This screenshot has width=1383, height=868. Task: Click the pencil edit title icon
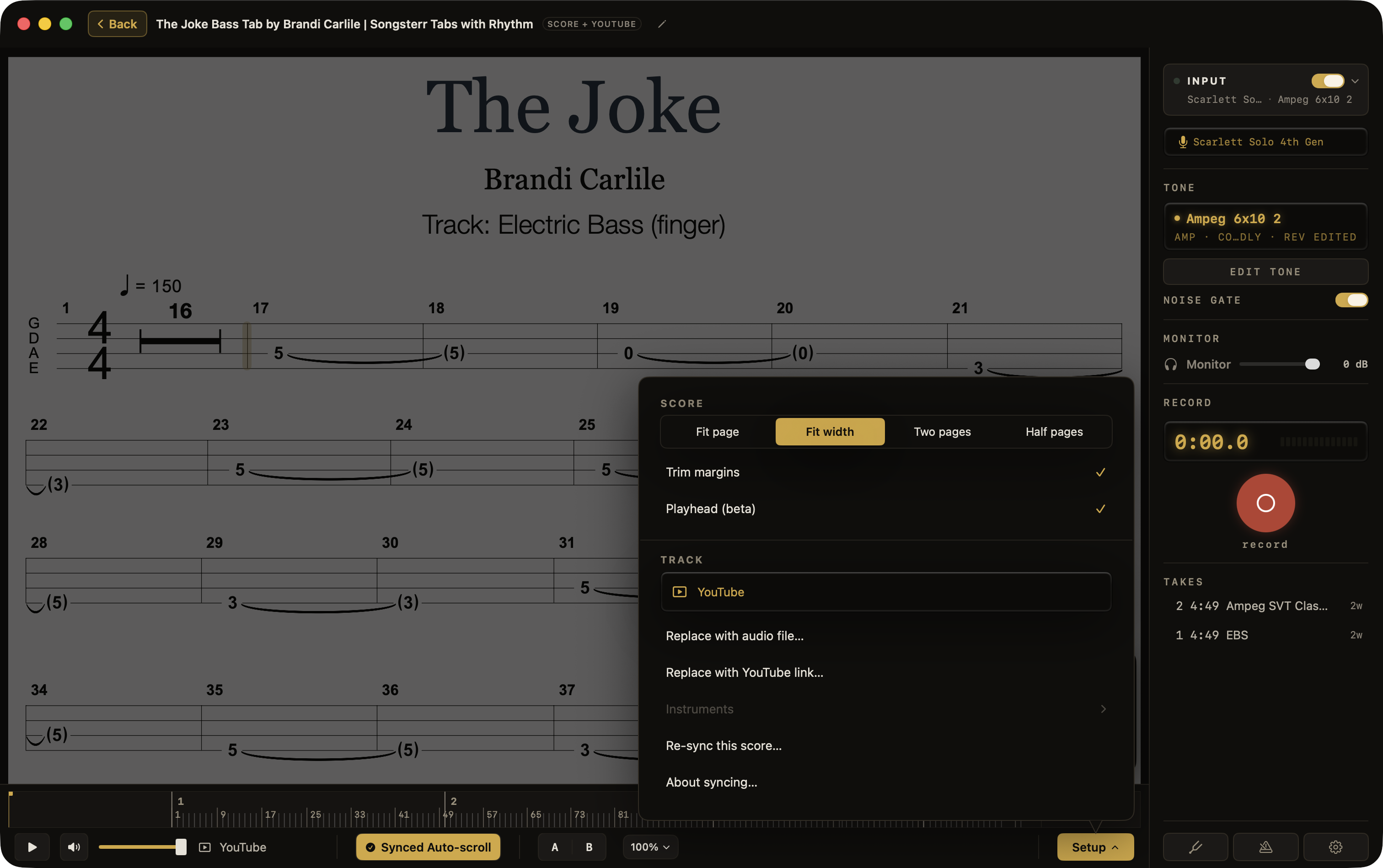pyautogui.click(x=661, y=24)
